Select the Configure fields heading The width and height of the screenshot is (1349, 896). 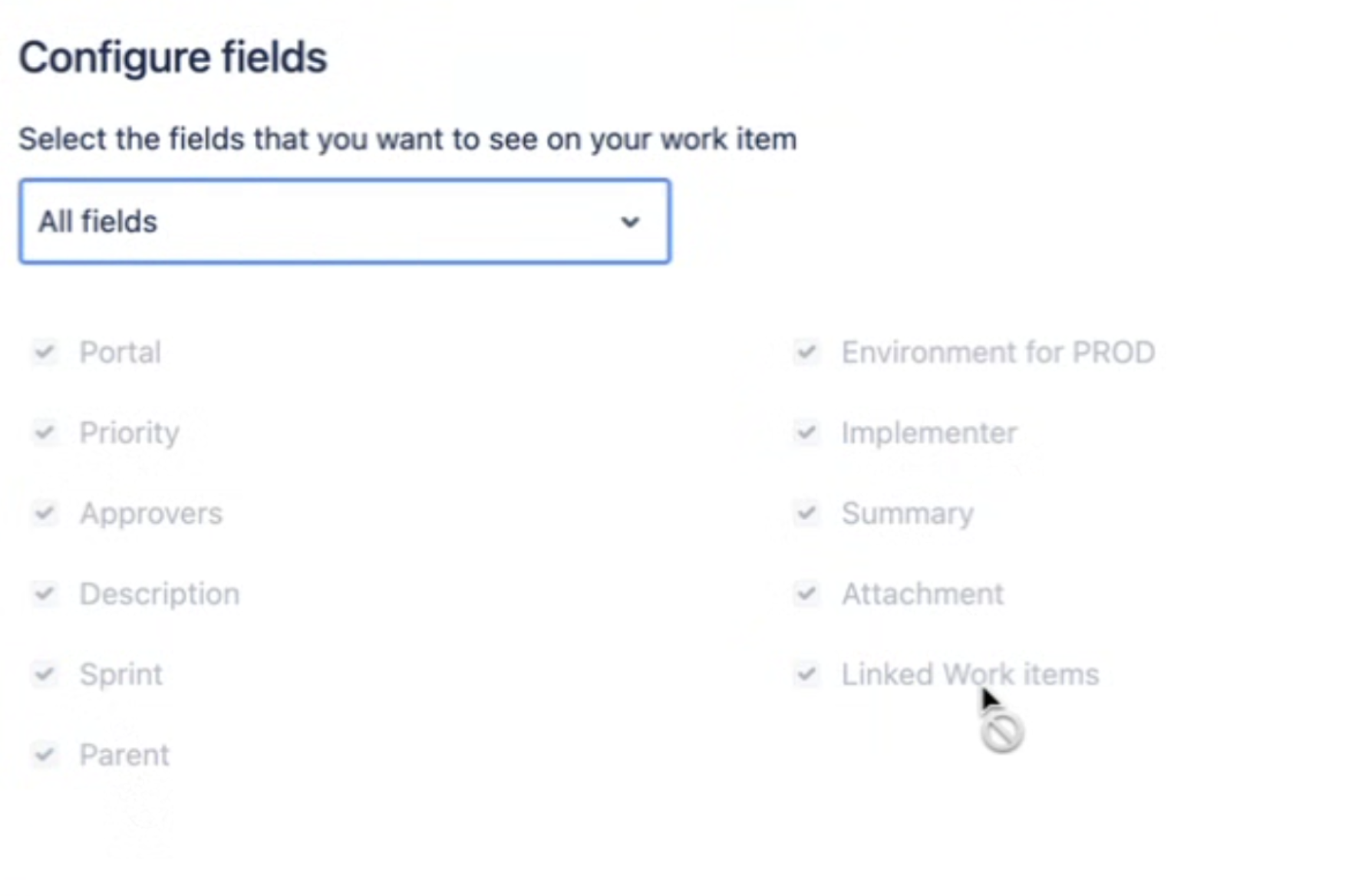(173, 56)
